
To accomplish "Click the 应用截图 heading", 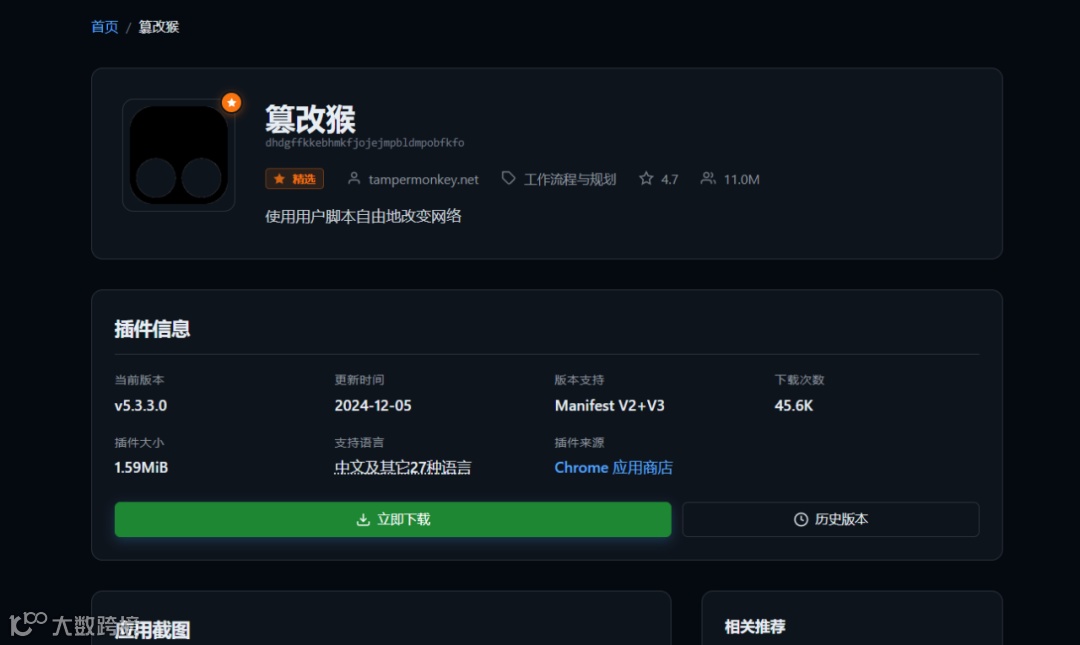I will click(152, 630).
